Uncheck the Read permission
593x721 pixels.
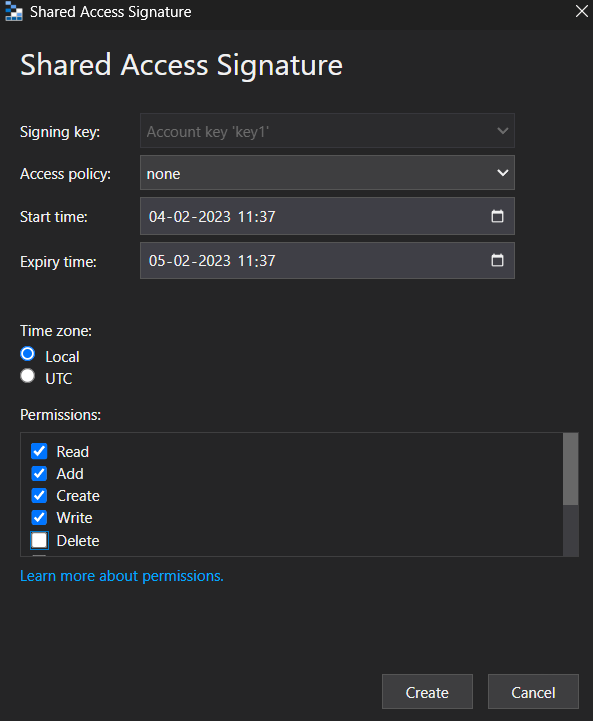(x=39, y=451)
